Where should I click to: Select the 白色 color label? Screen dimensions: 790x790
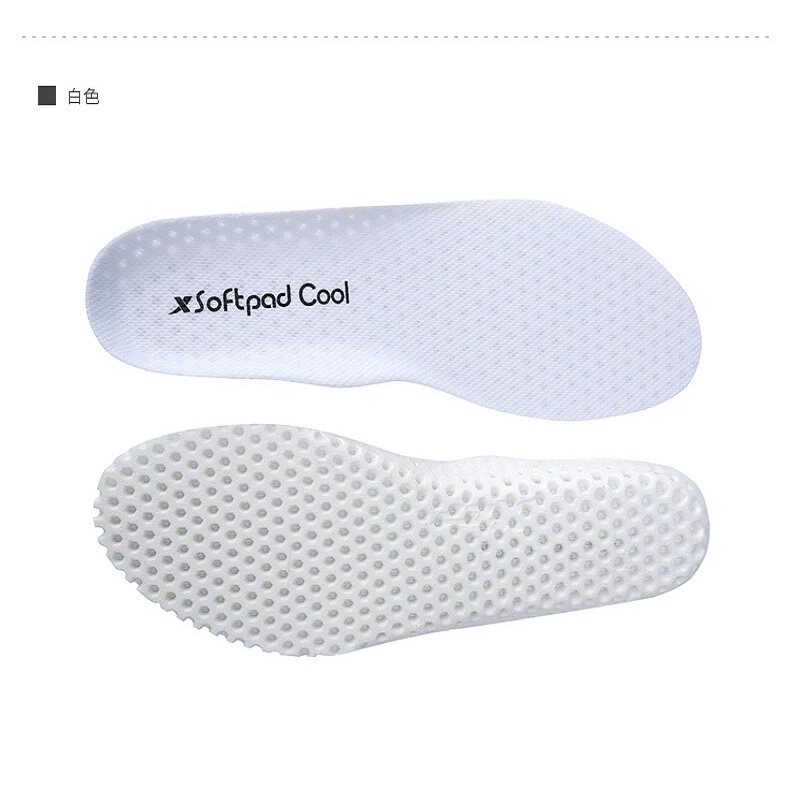point(84,96)
